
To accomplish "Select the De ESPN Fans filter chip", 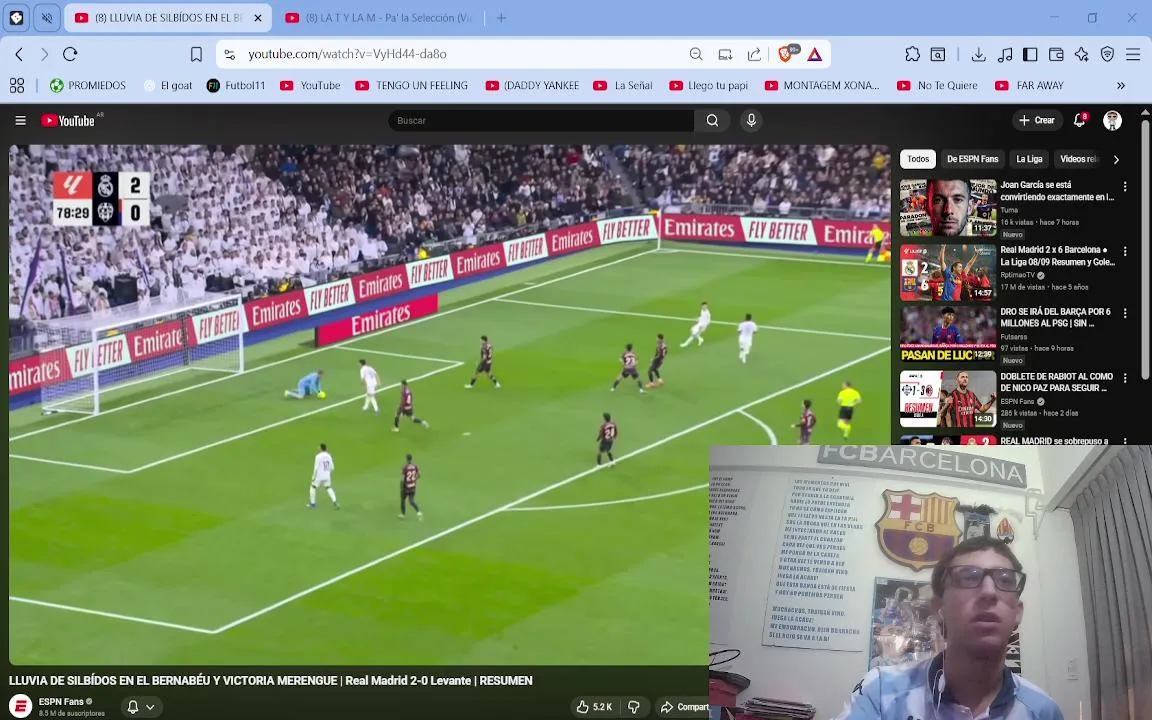I will (972, 159).
